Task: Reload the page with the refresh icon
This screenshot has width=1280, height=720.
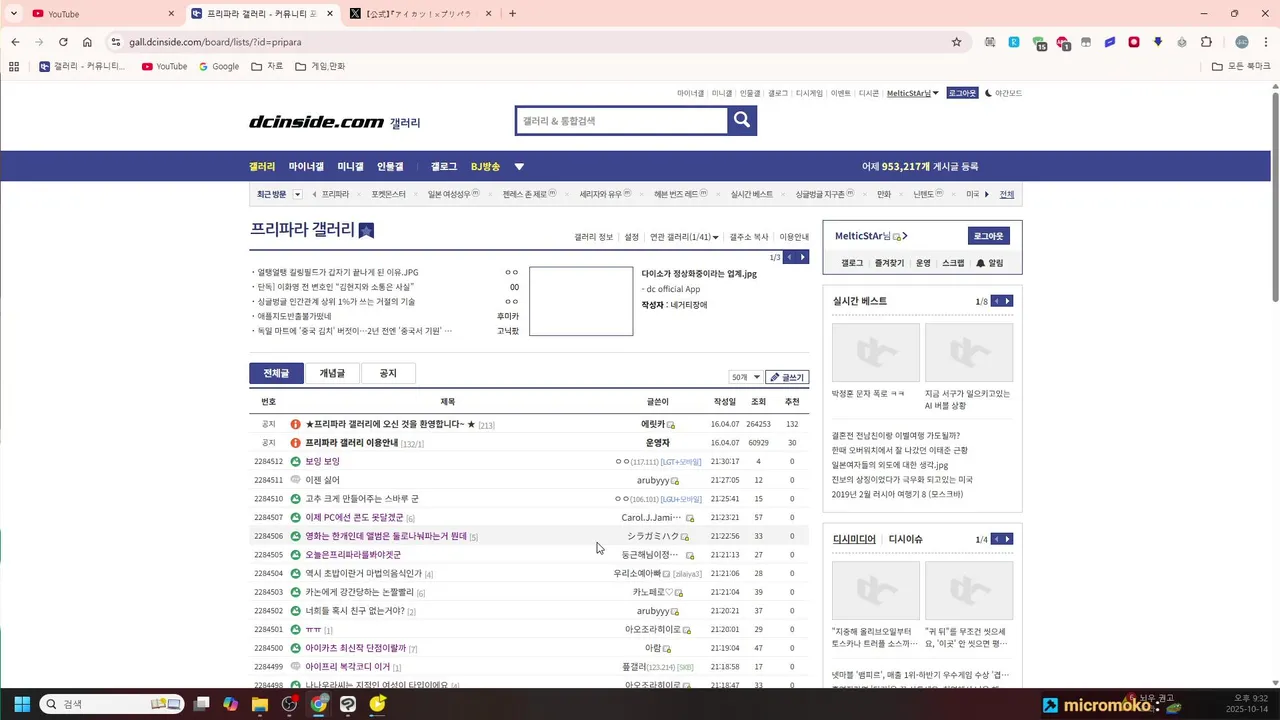Action: [63, 42]
